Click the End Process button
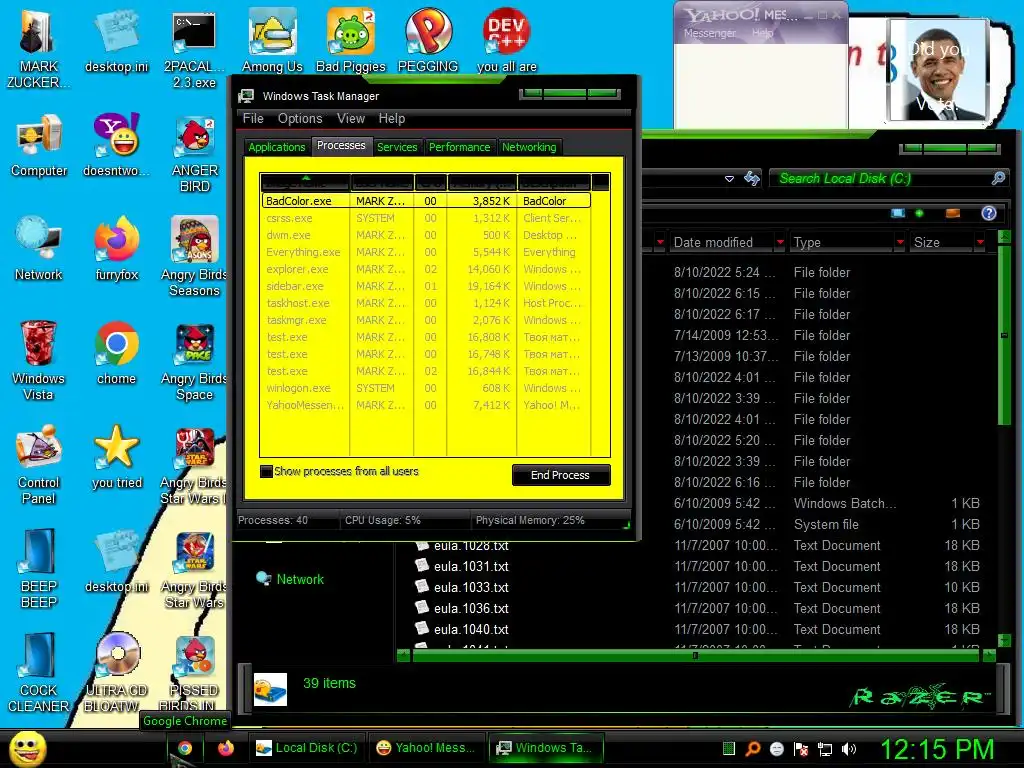The width and height of the screenshot is (1024, 768). (x=561, y=475)
